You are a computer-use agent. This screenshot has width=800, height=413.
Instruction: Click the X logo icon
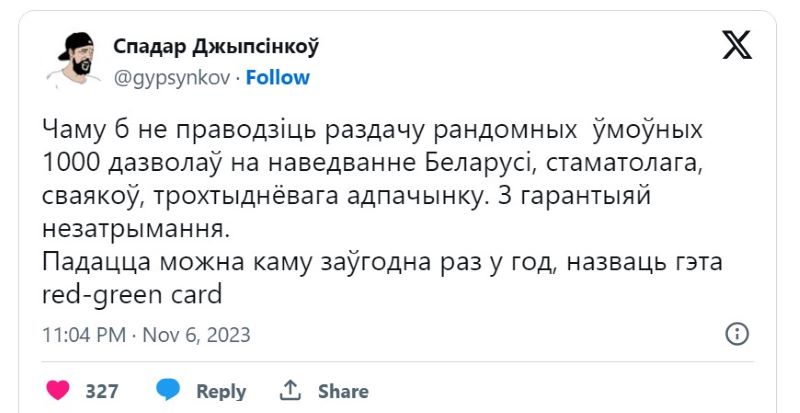point(736,44)
